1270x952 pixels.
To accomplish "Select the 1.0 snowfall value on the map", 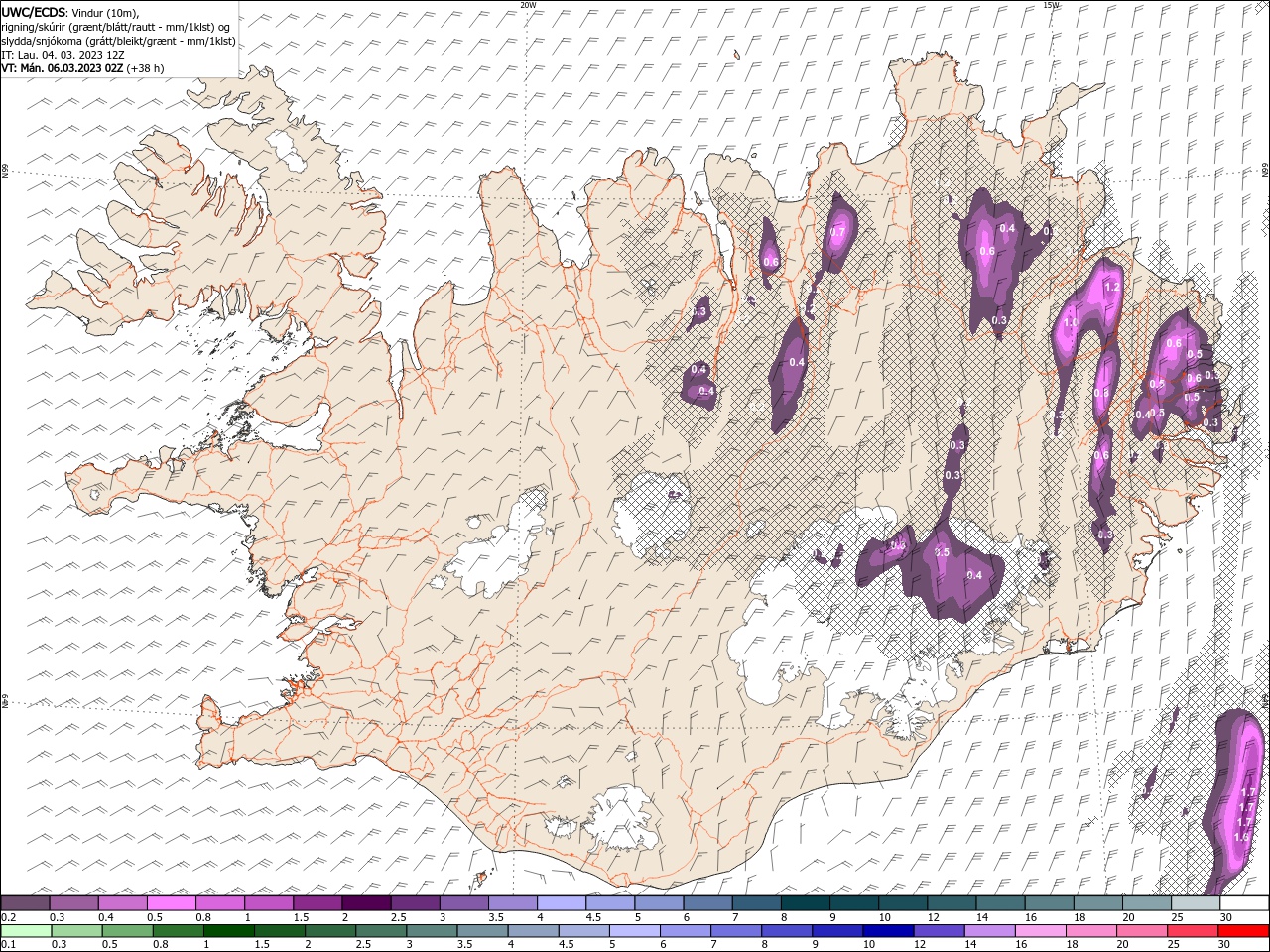I will pos(1071,322).
